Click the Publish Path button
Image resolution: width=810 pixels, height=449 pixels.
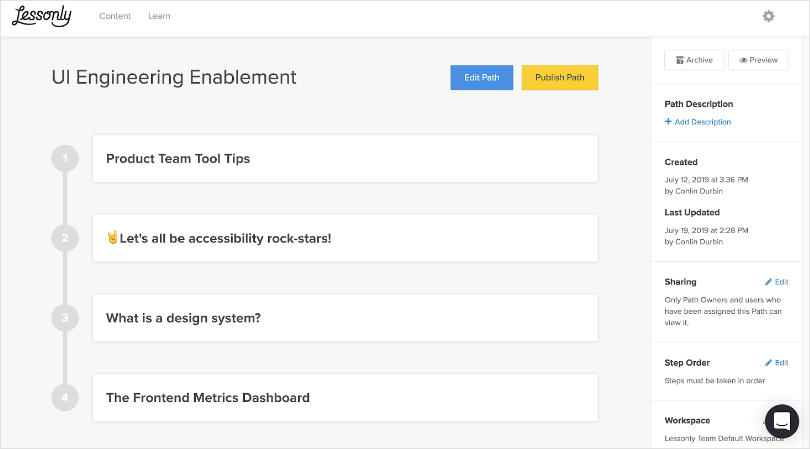(x=559, y=78)
